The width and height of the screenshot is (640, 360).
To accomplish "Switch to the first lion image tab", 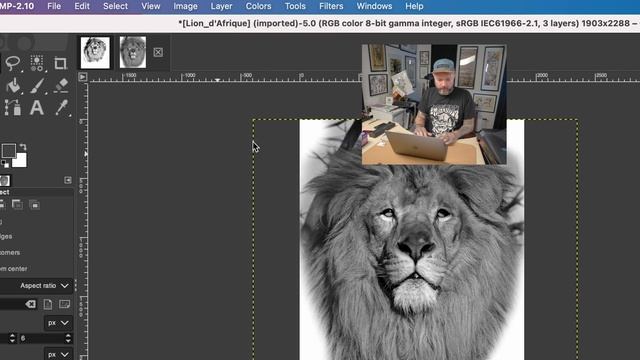I will point(95,52).
